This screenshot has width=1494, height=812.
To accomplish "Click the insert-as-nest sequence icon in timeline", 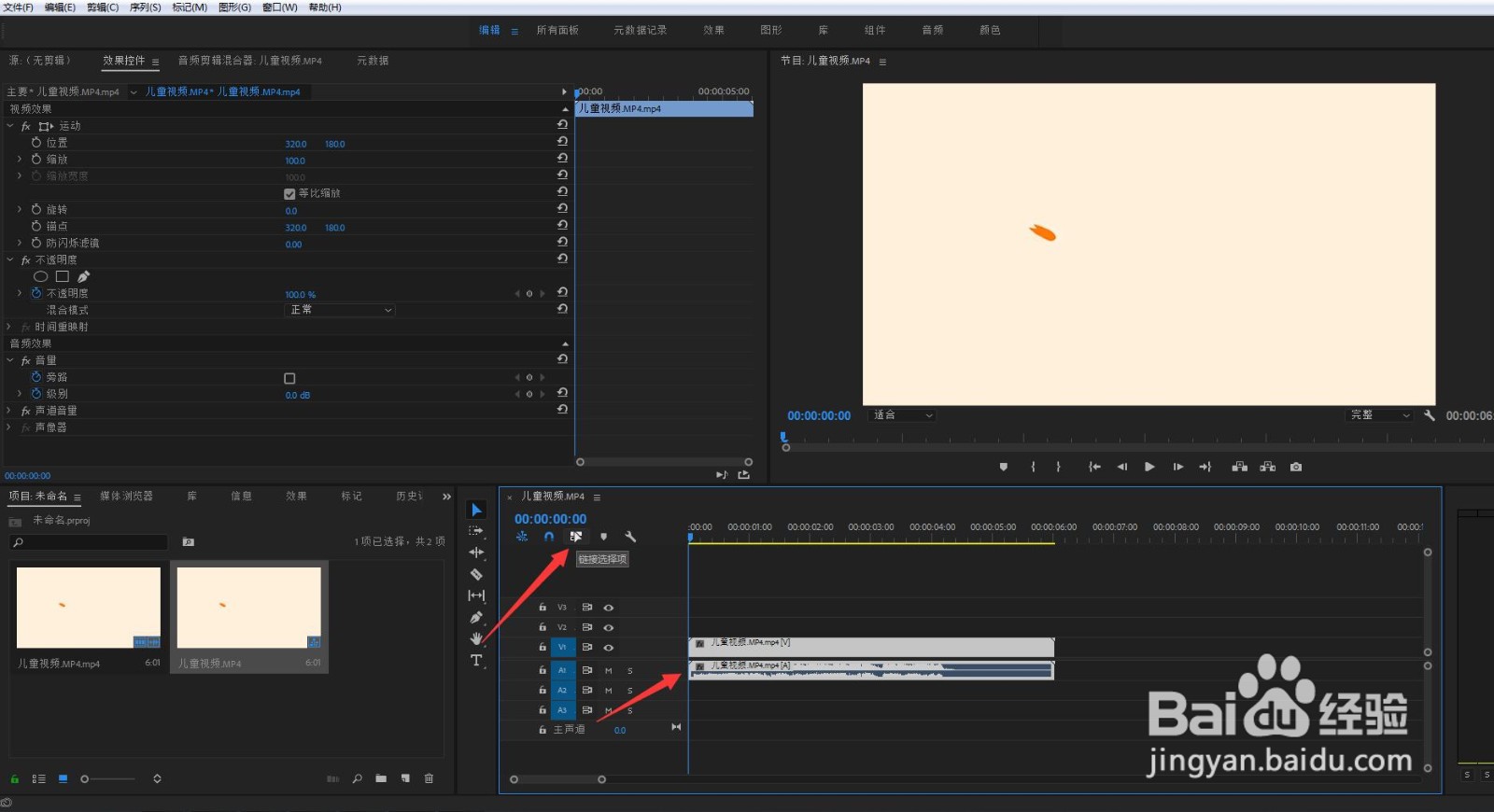I will click(522, 537).
